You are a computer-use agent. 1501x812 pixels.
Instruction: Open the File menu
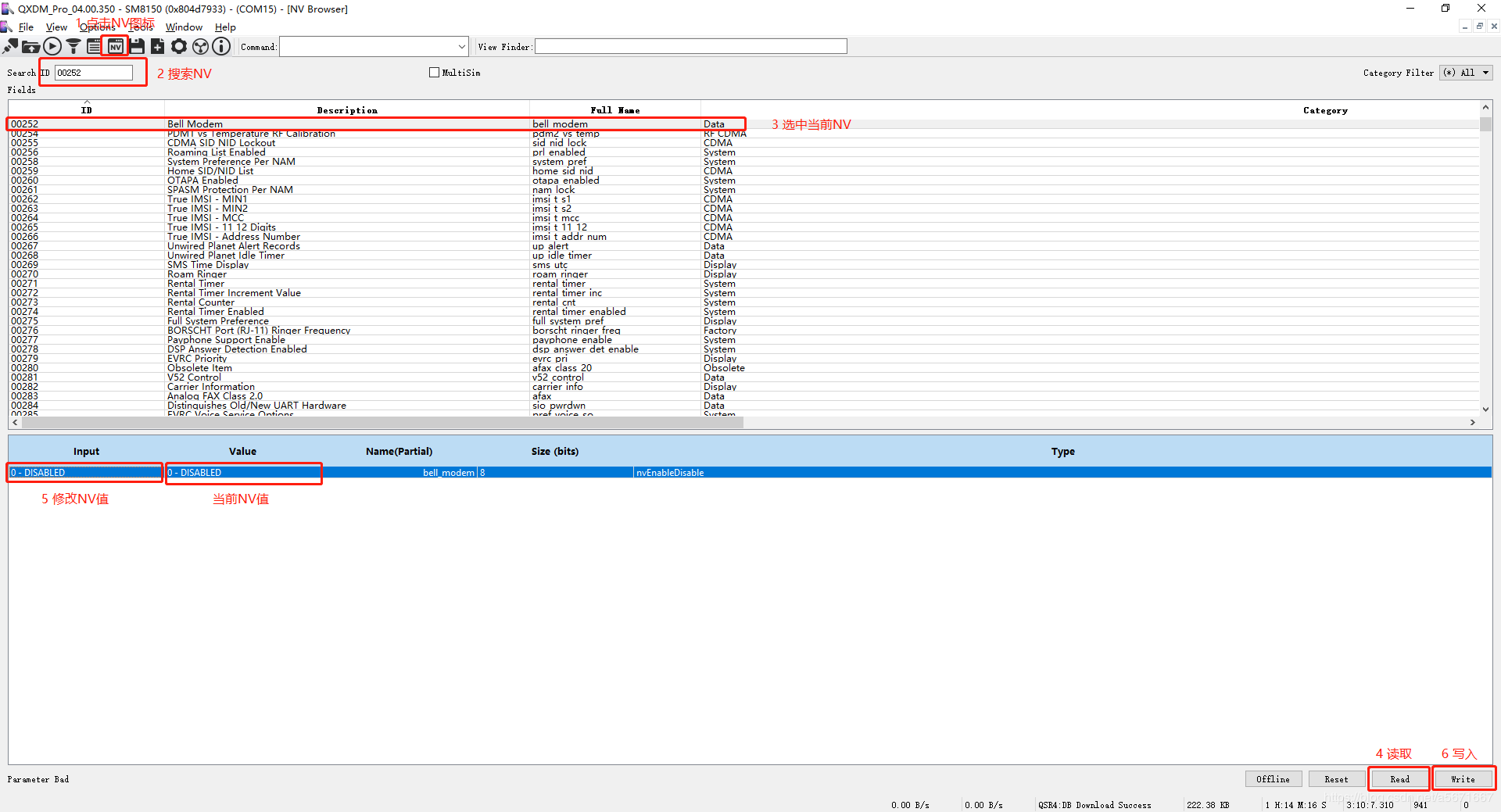coord(26,27)
